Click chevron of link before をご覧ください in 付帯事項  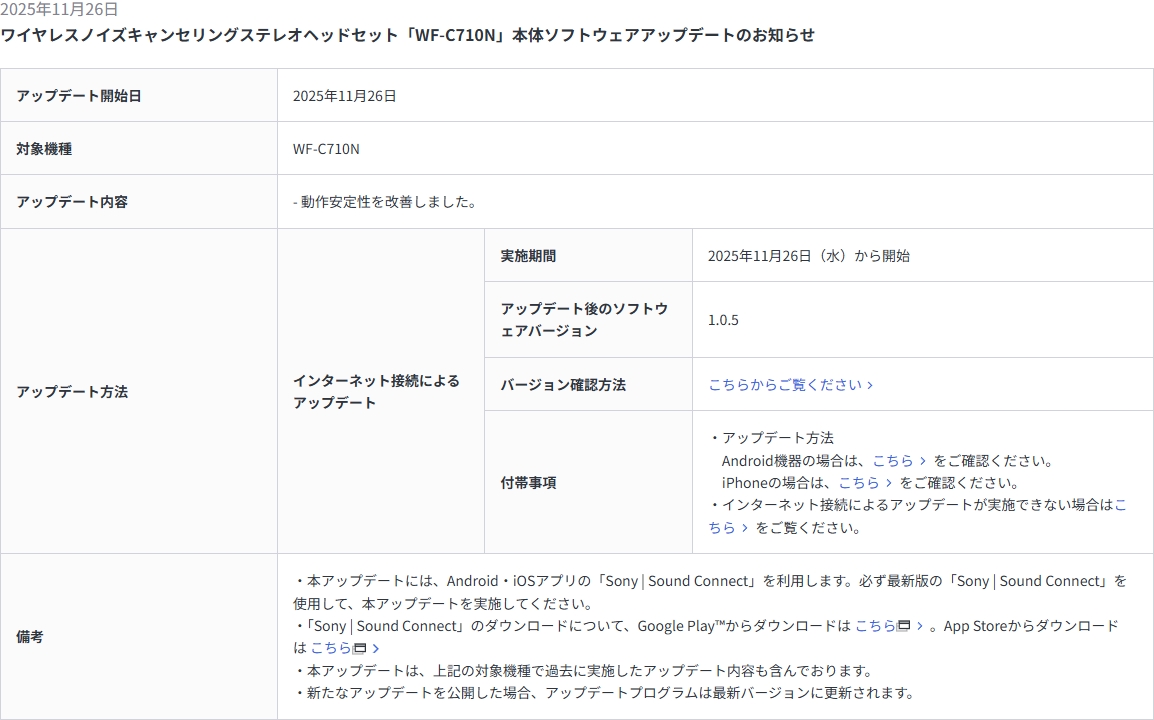tap(744, 528)
